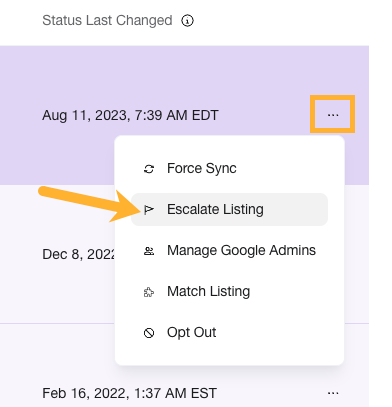
Task: Click the info icon beside Status Last Changed
Action: (187, 21)
